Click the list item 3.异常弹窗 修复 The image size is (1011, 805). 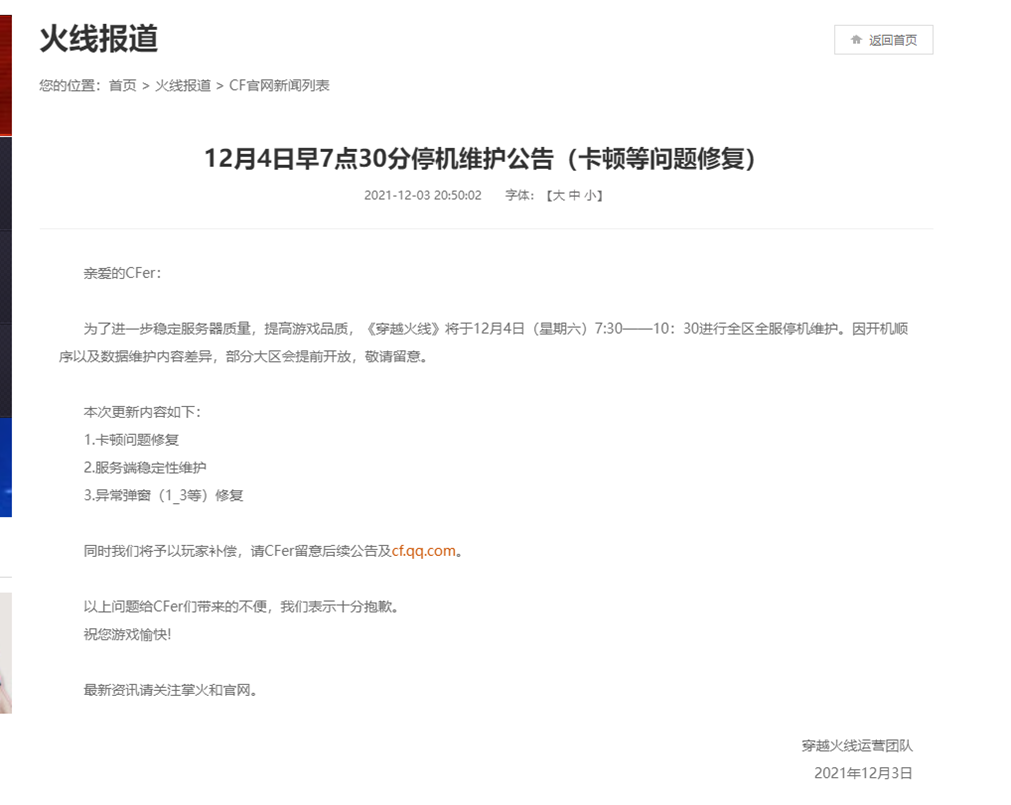(164, 496)
